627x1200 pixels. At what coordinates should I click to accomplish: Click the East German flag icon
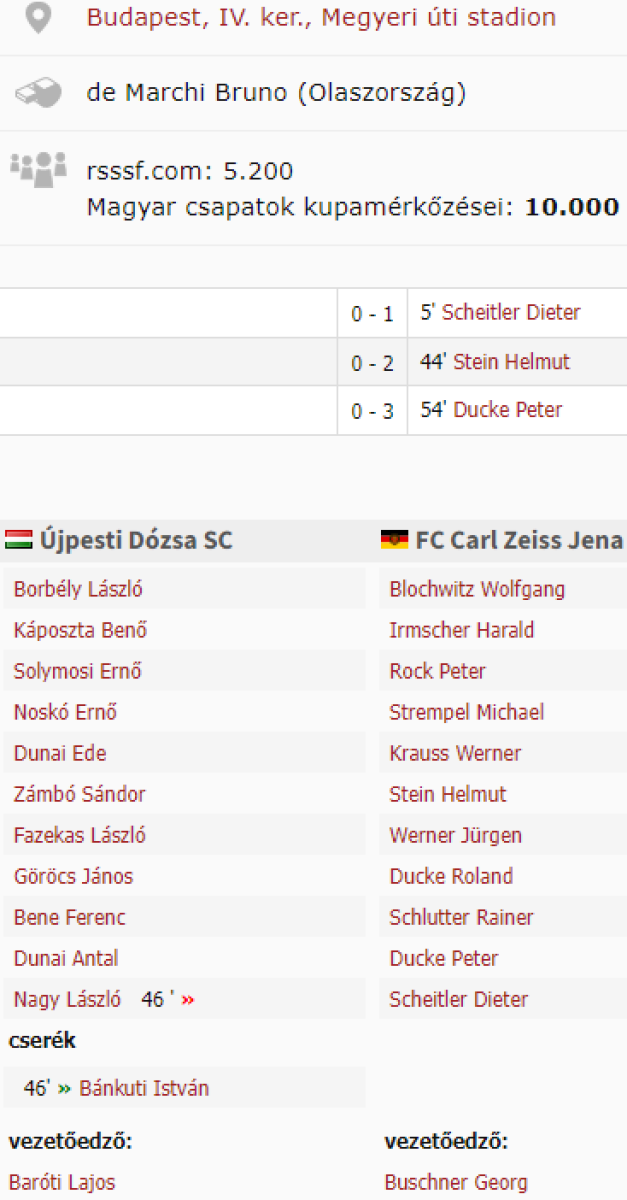coord(394,541)
